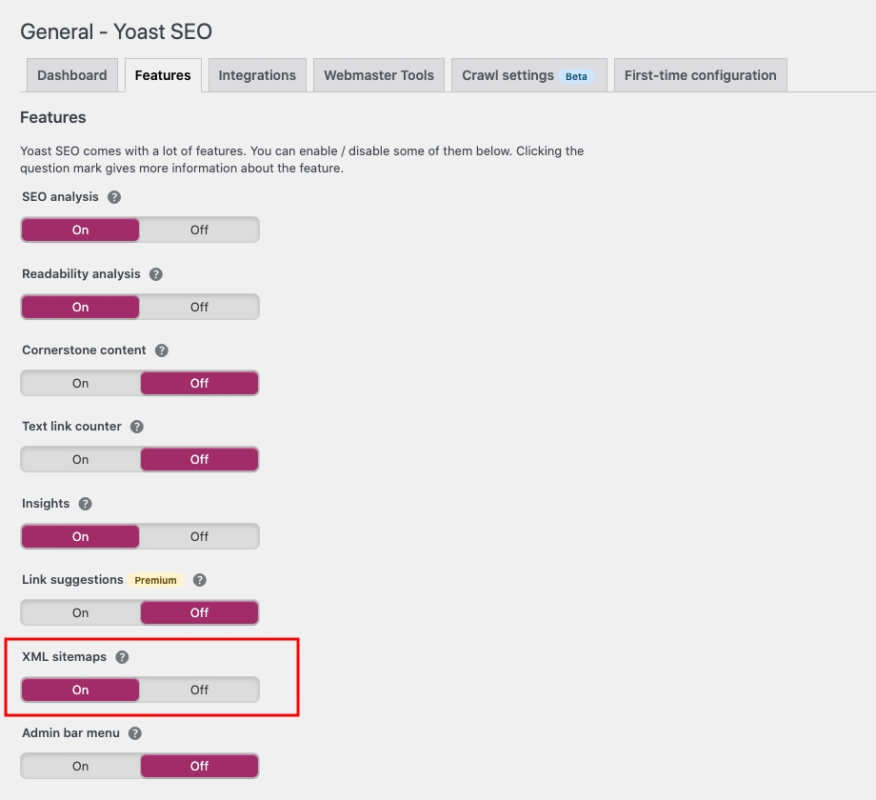
Task: Open Readability analysis help question mark
Action: tap(156, 274)
